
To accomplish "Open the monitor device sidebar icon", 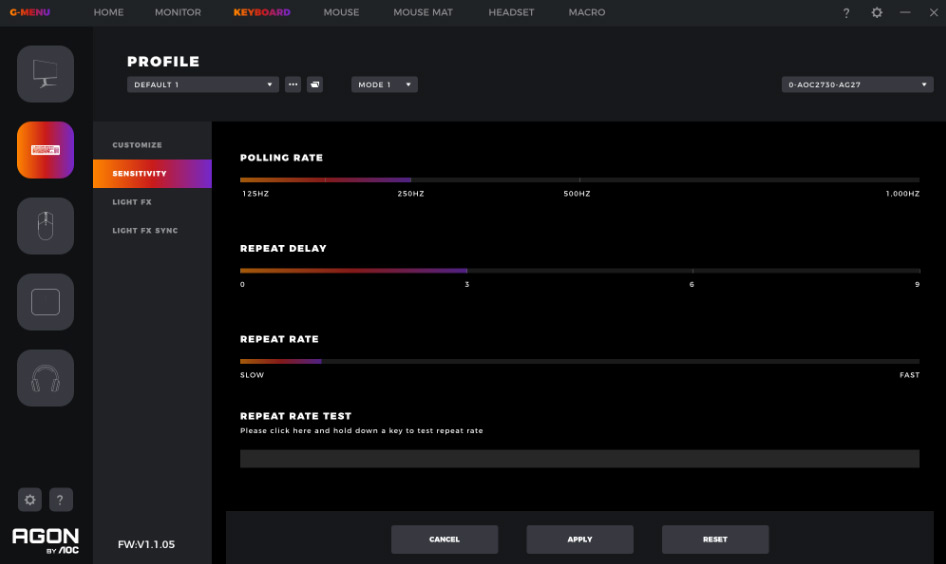I will click(x=45, y=74).
